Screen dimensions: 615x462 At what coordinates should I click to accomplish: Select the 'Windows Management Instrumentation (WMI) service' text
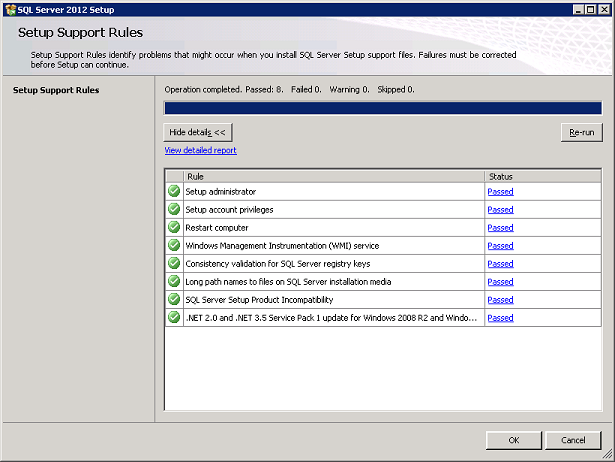pos(282,246)
